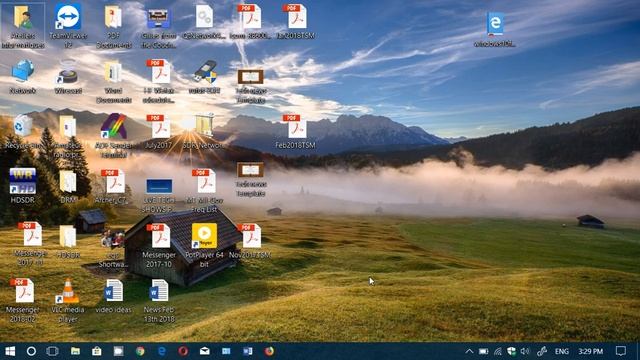Click the volume speaker icon

[x=525, y=351]
